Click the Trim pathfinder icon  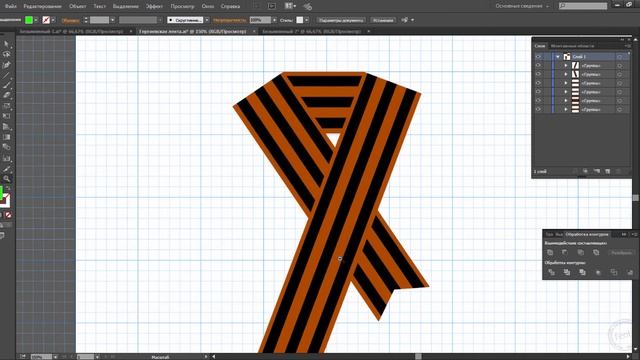567,272
